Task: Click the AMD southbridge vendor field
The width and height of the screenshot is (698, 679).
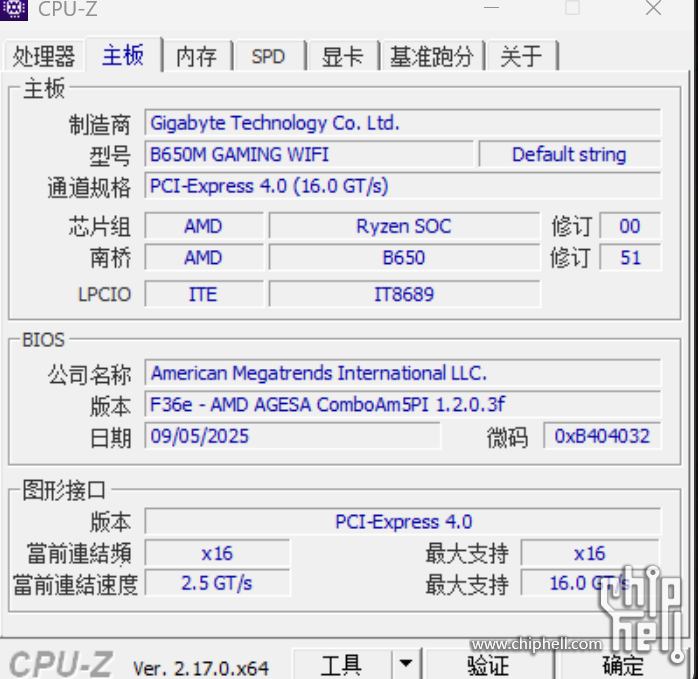Action: [204, 258]
